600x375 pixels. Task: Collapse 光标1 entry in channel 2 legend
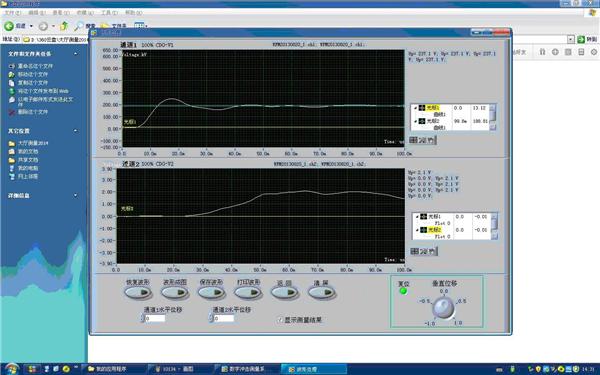pyautogui.click(x=417, y=217)
